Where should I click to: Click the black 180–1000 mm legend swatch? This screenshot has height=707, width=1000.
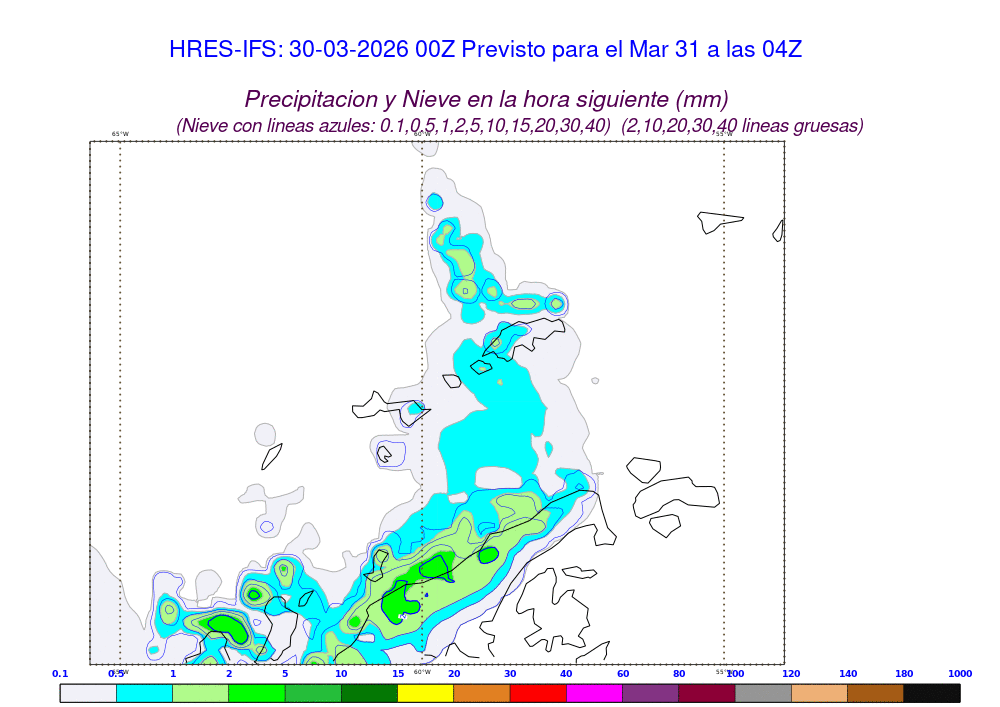click(932, 692)
